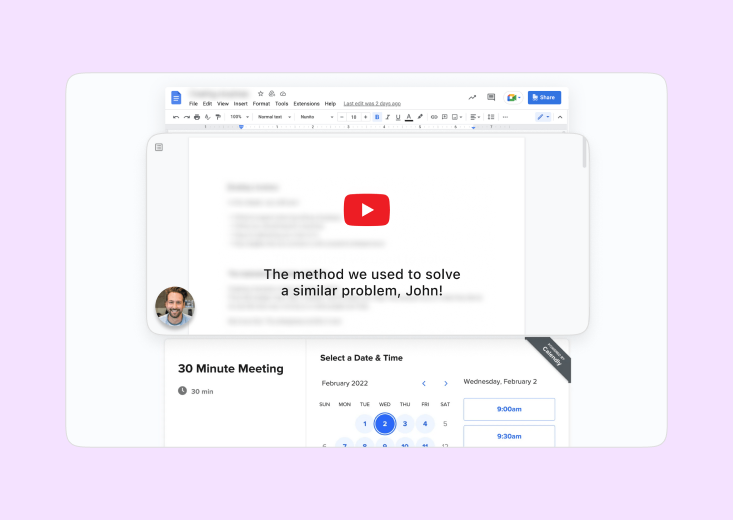Click the blue Share button
The width and height of the screenshot is (733, 520).
544,97
